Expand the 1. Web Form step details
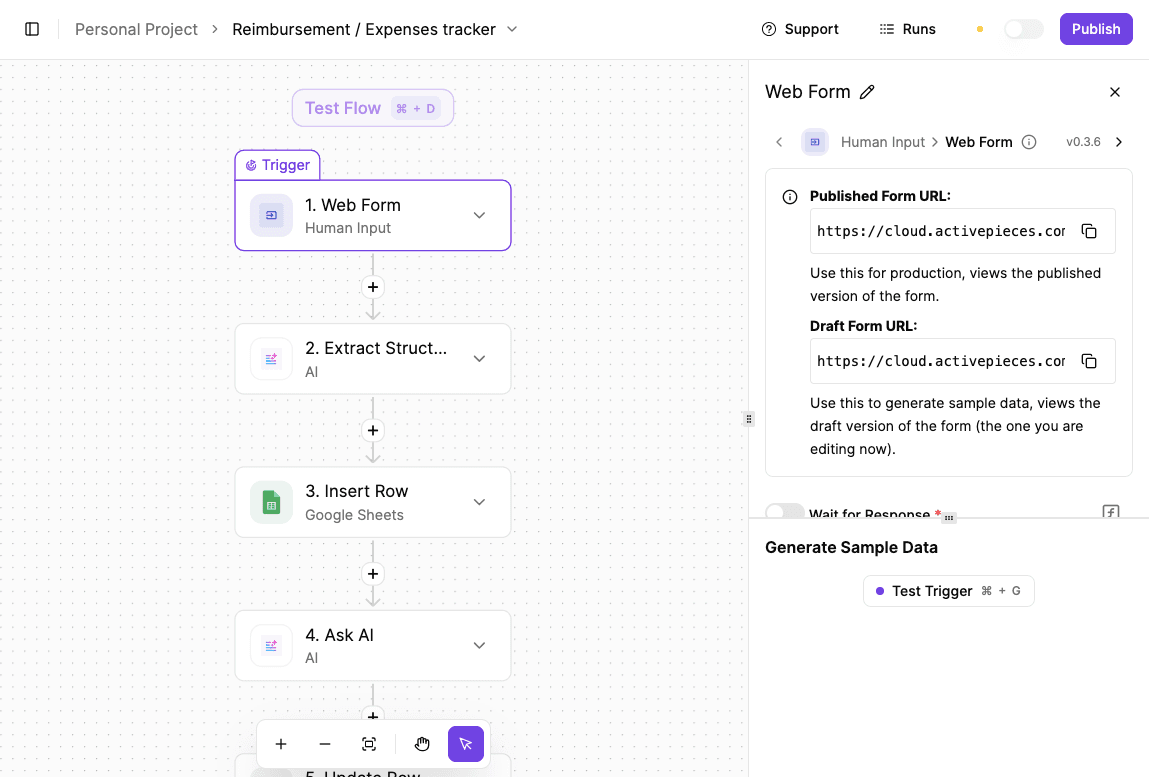 [479, 215]
